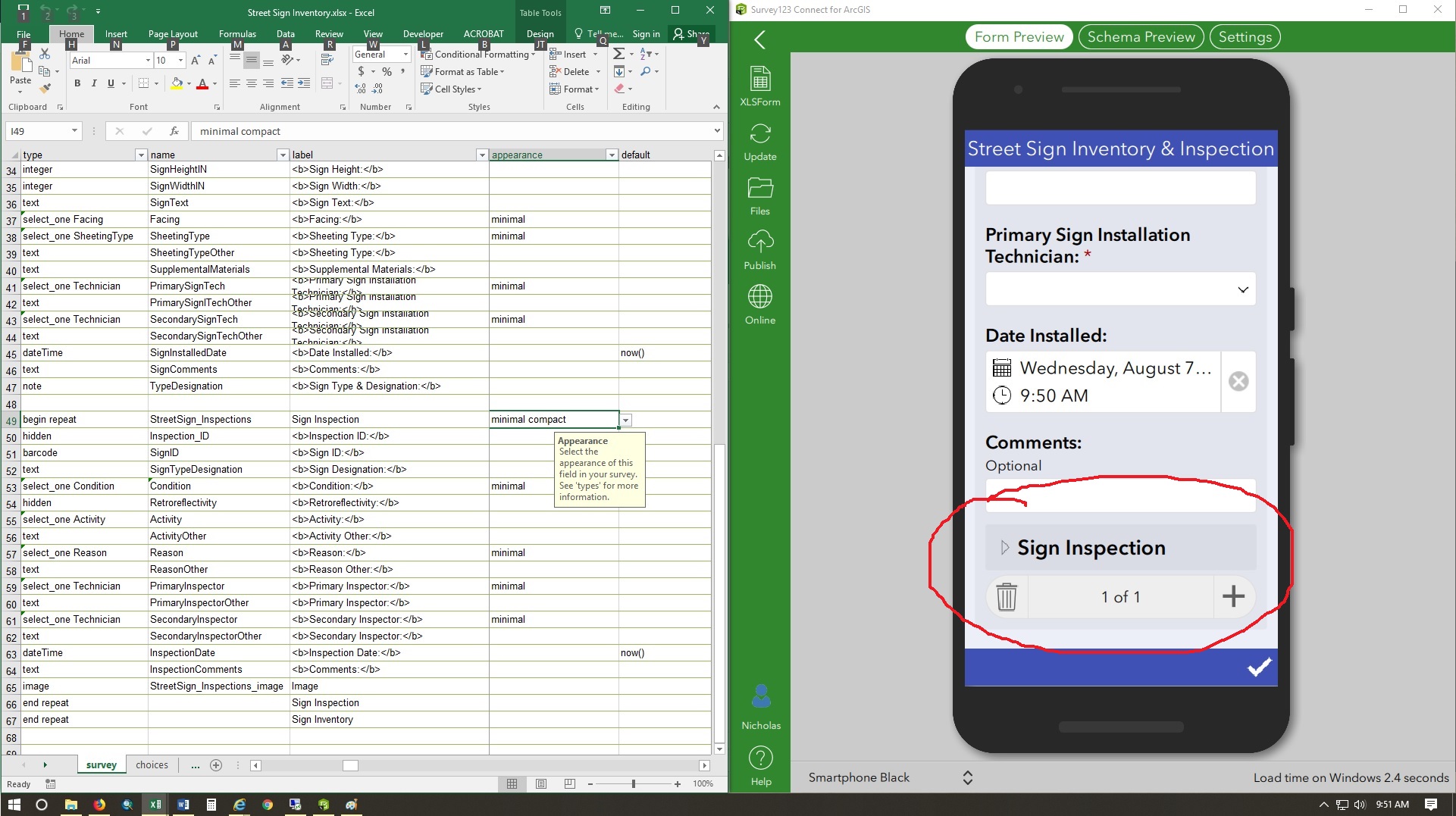The image size is (1456, 816).
Task: Add a new sheet with plus icon
Action: 216,765
